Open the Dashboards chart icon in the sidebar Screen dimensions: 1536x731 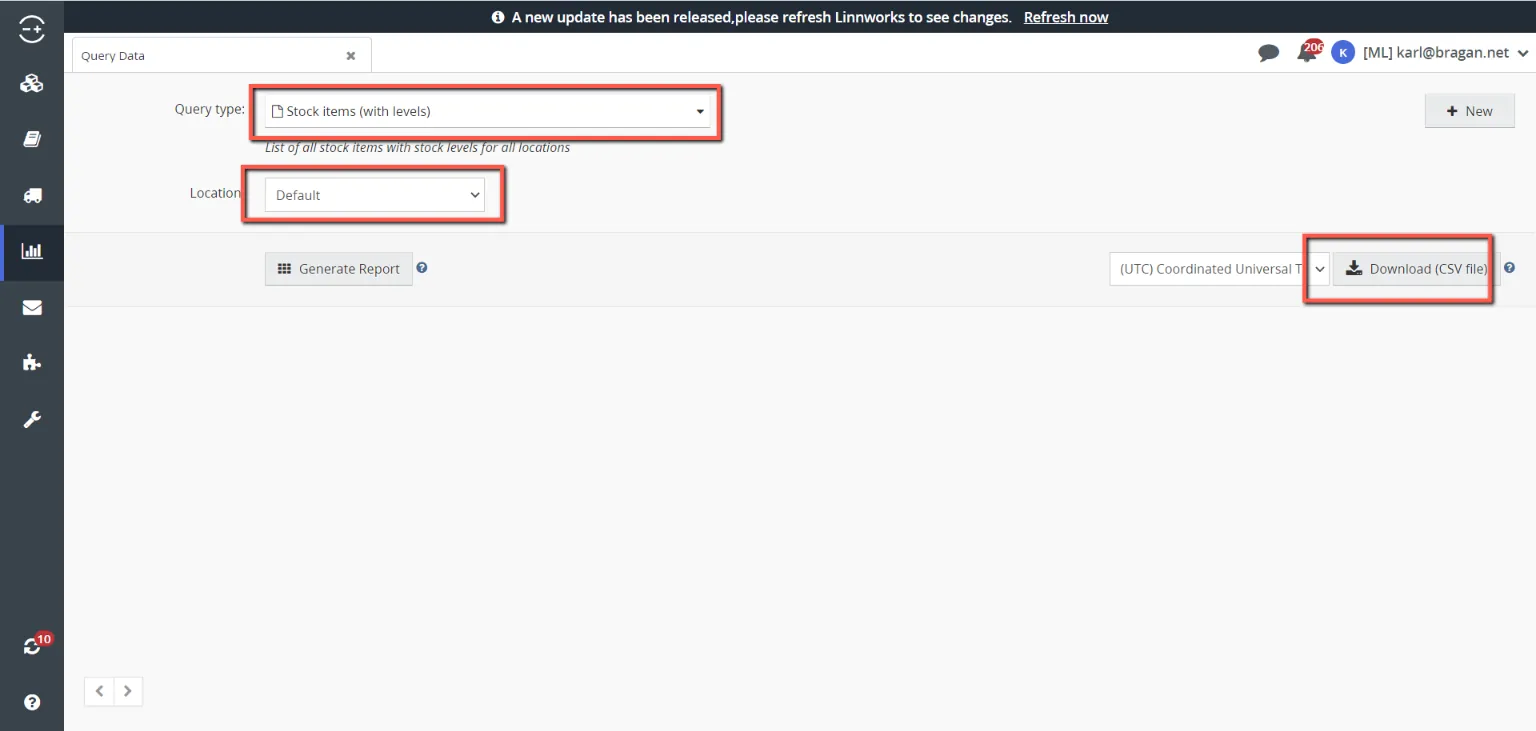pyautogui.click(x=32, y=251)
